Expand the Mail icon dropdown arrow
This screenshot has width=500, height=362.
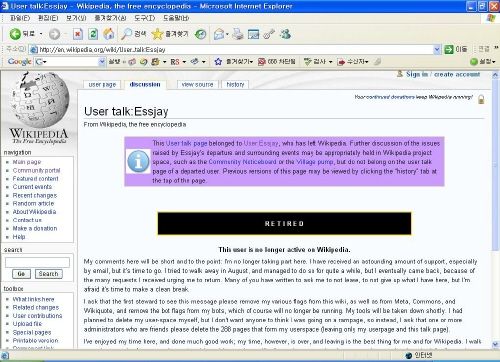[227, 34]
